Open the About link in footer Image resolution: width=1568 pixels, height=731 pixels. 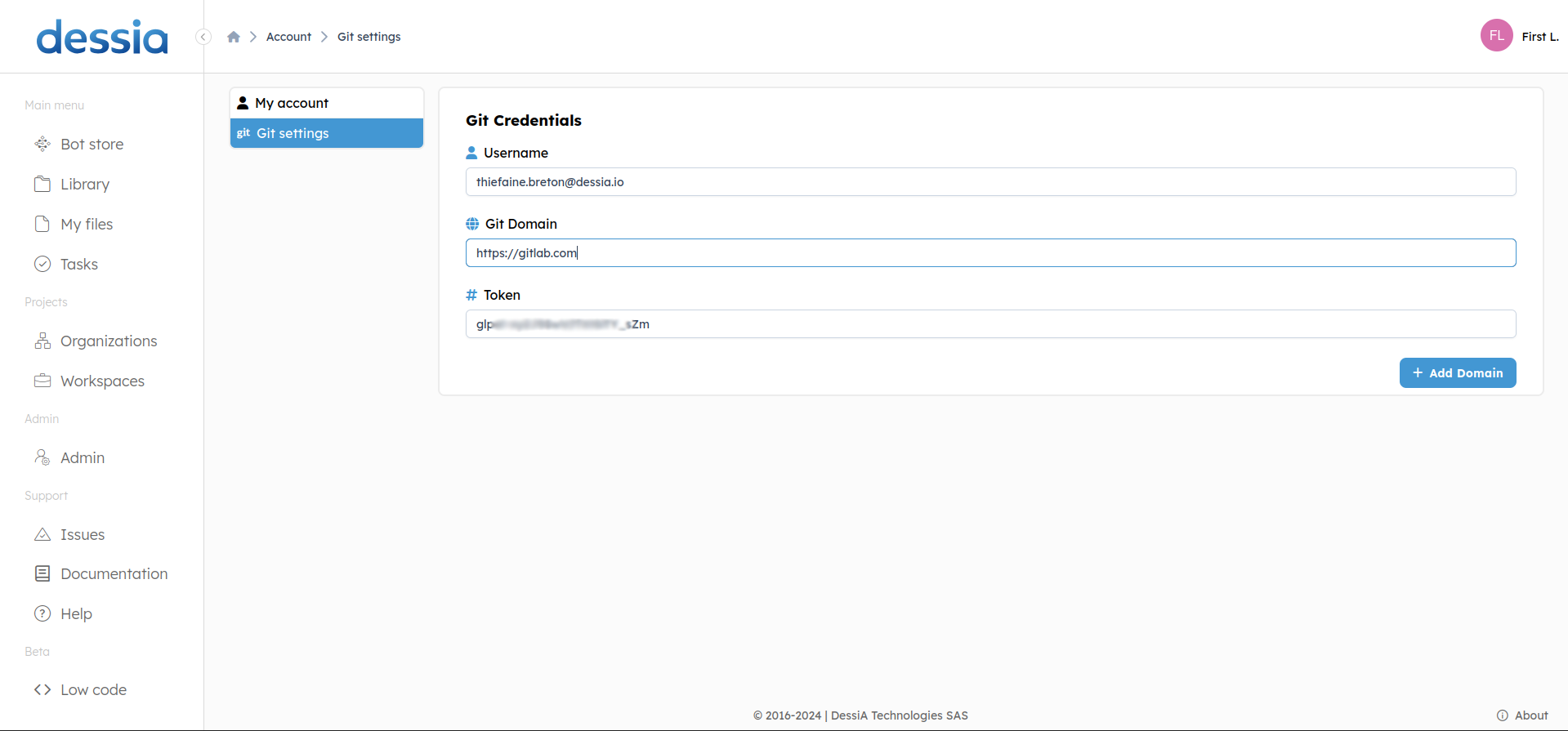pos(1531,715)
